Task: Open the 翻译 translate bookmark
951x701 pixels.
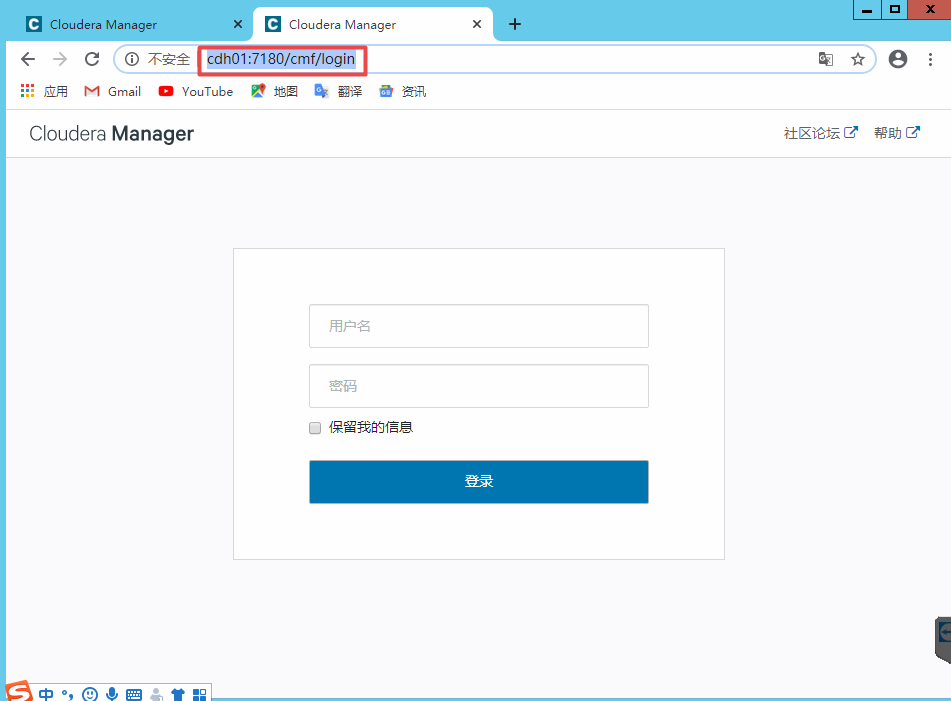Action: click(x=338, y=92)
